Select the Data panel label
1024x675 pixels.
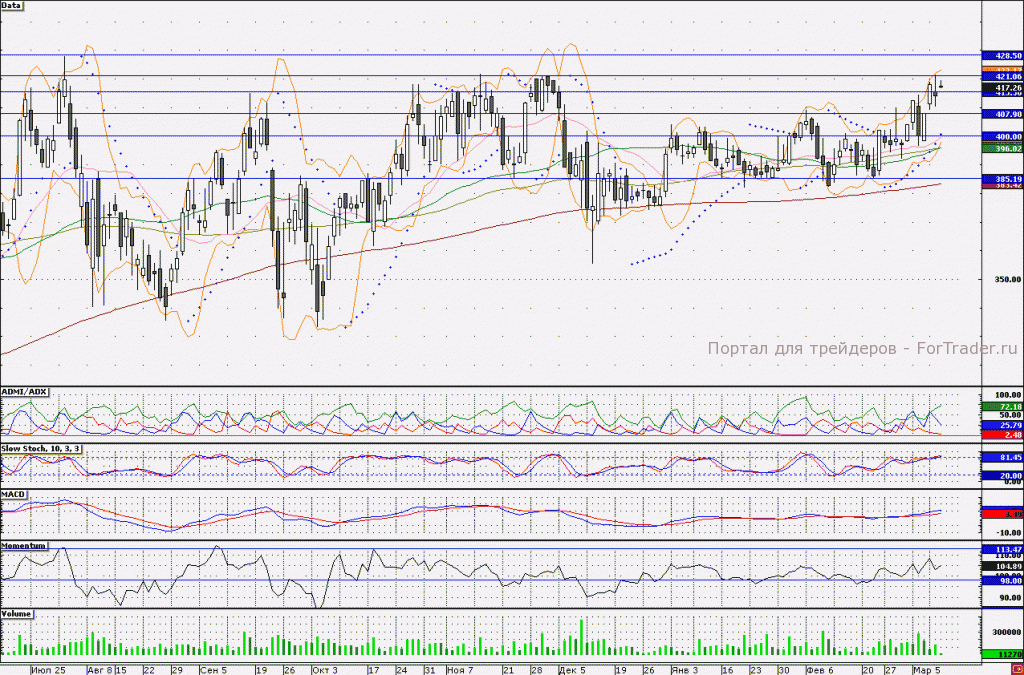[12, 5]
